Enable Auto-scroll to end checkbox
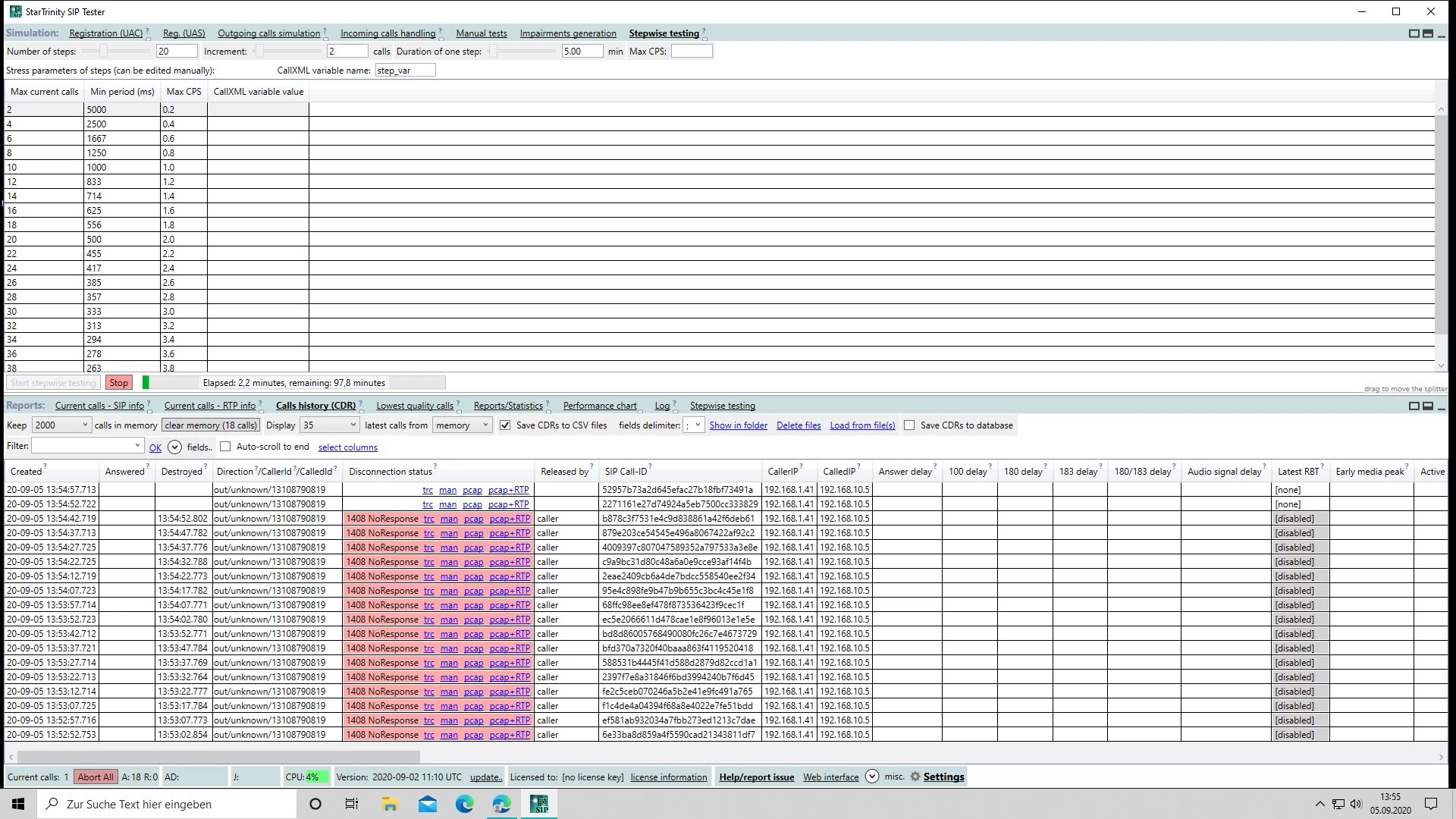This screenshot has width=1456, height=819. coord(225,447)
